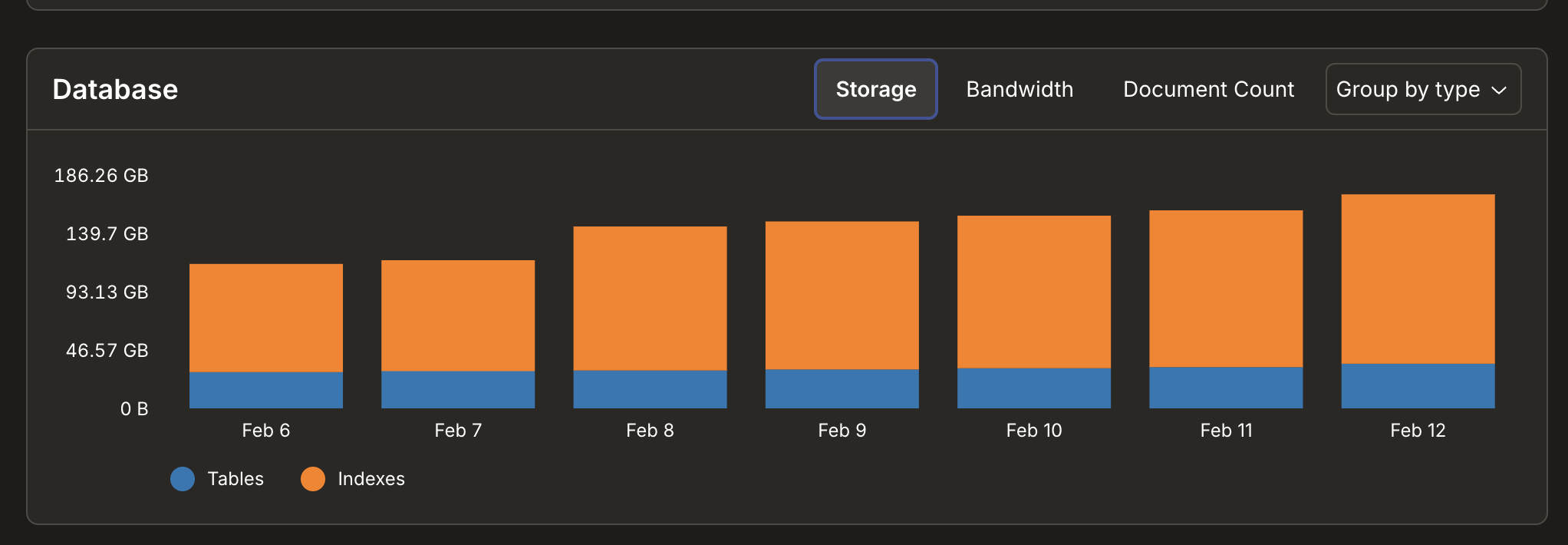Click the orange Indexes legend dot

[313, 479]
